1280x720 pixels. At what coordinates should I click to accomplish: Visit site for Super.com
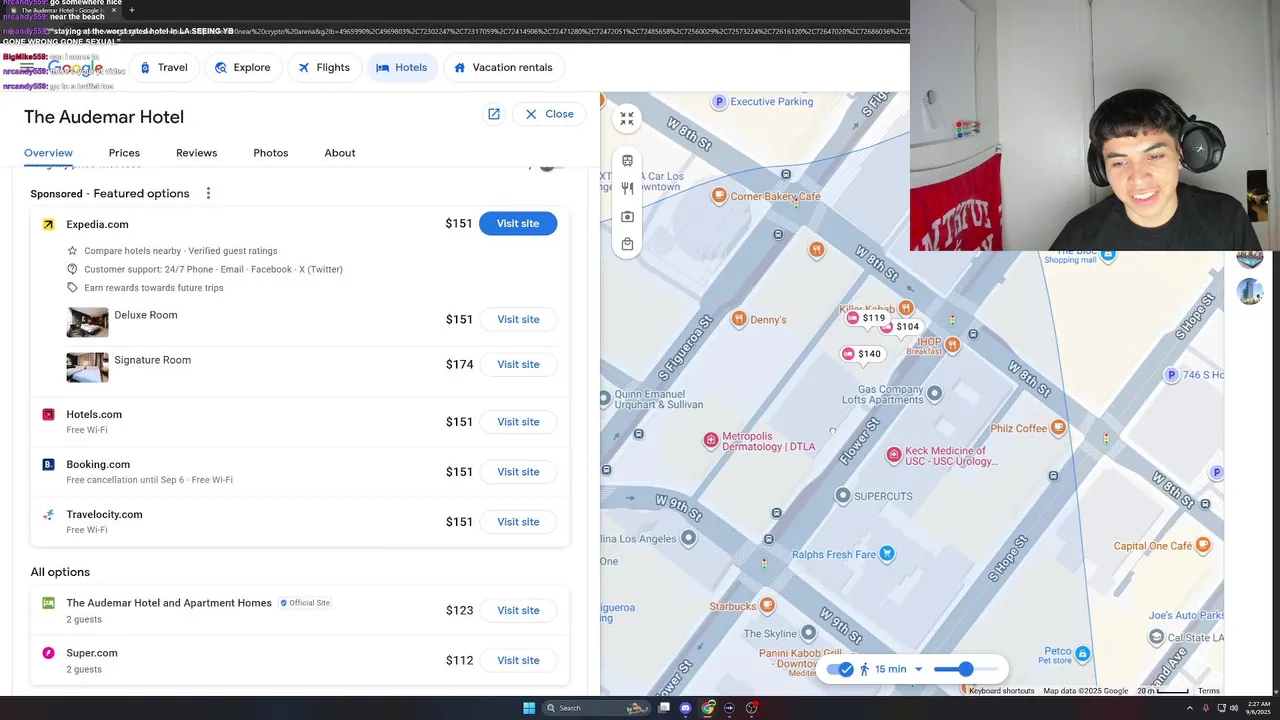click(x=518, y=660)
